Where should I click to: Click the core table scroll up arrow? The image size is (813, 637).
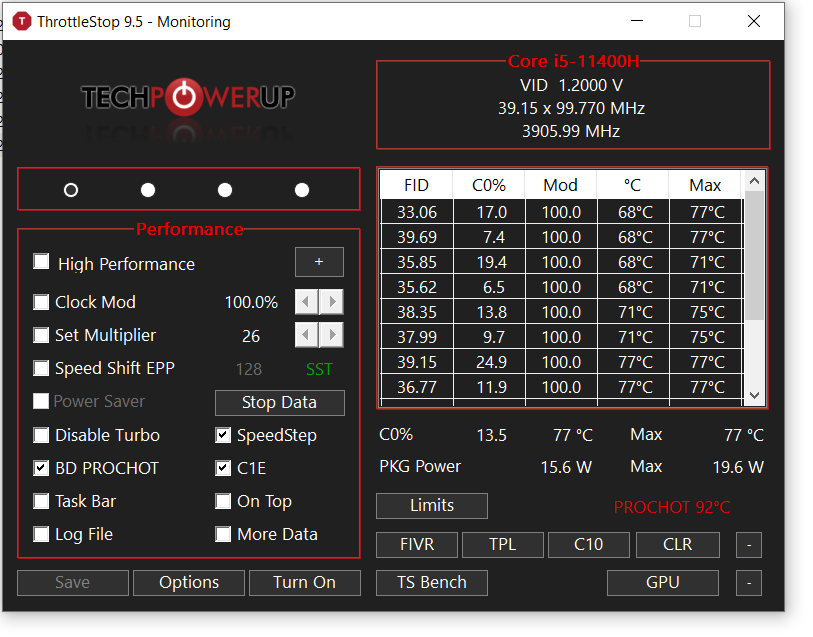coord(754,181)
